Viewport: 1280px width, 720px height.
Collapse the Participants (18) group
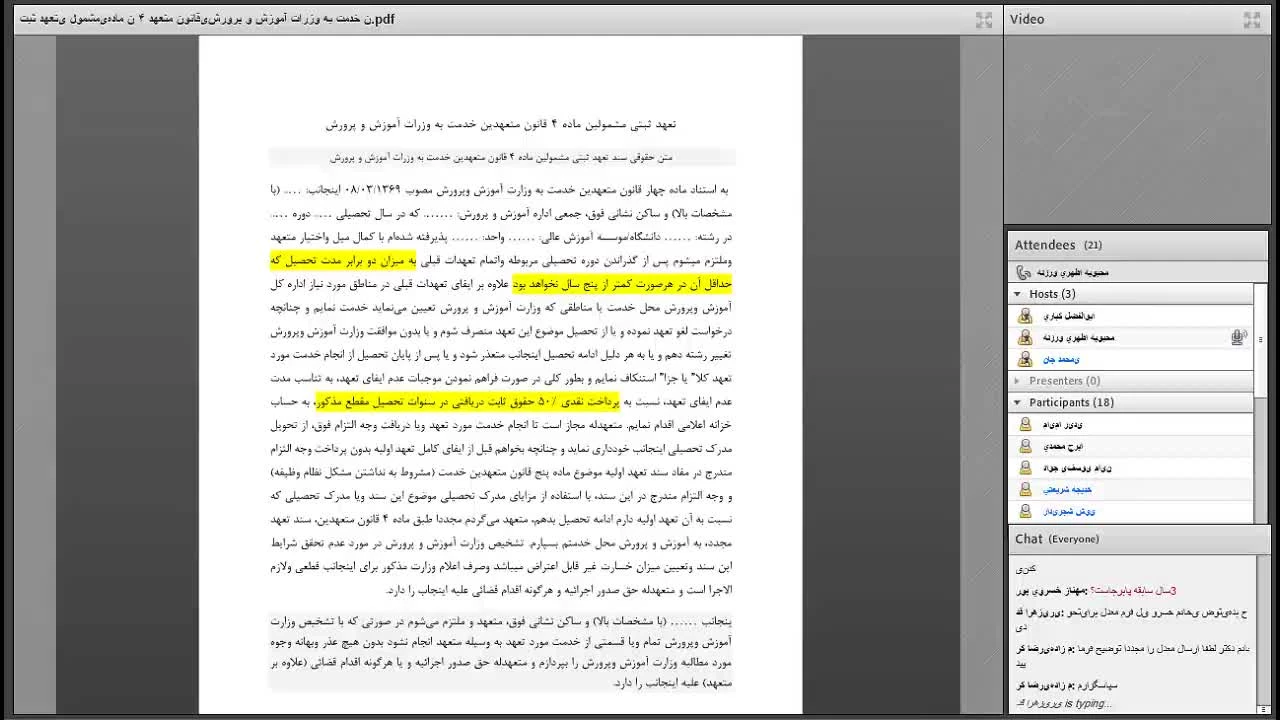pos(1018,402)
